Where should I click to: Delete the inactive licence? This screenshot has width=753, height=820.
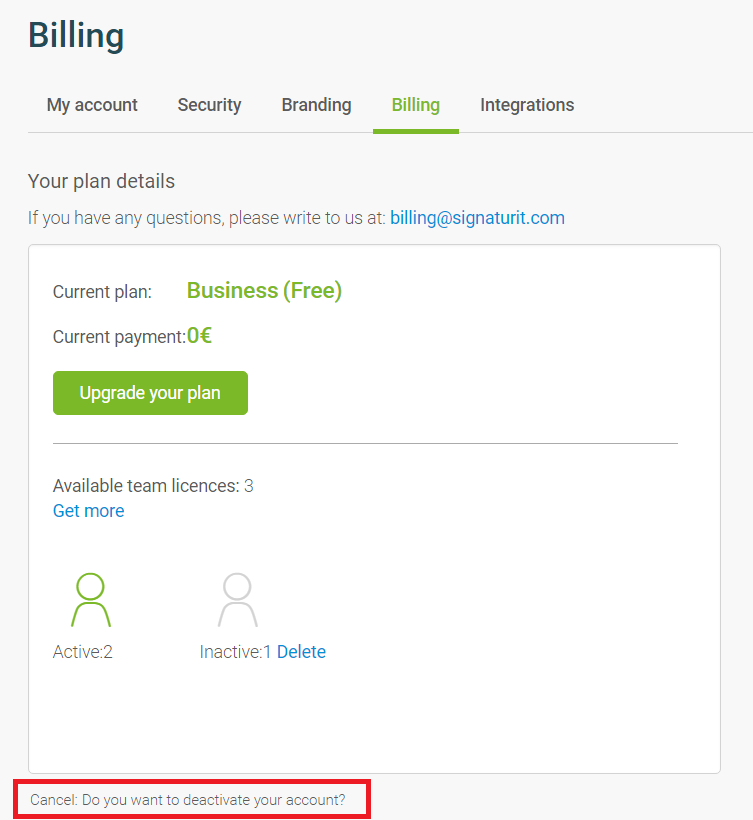[301, 652]
